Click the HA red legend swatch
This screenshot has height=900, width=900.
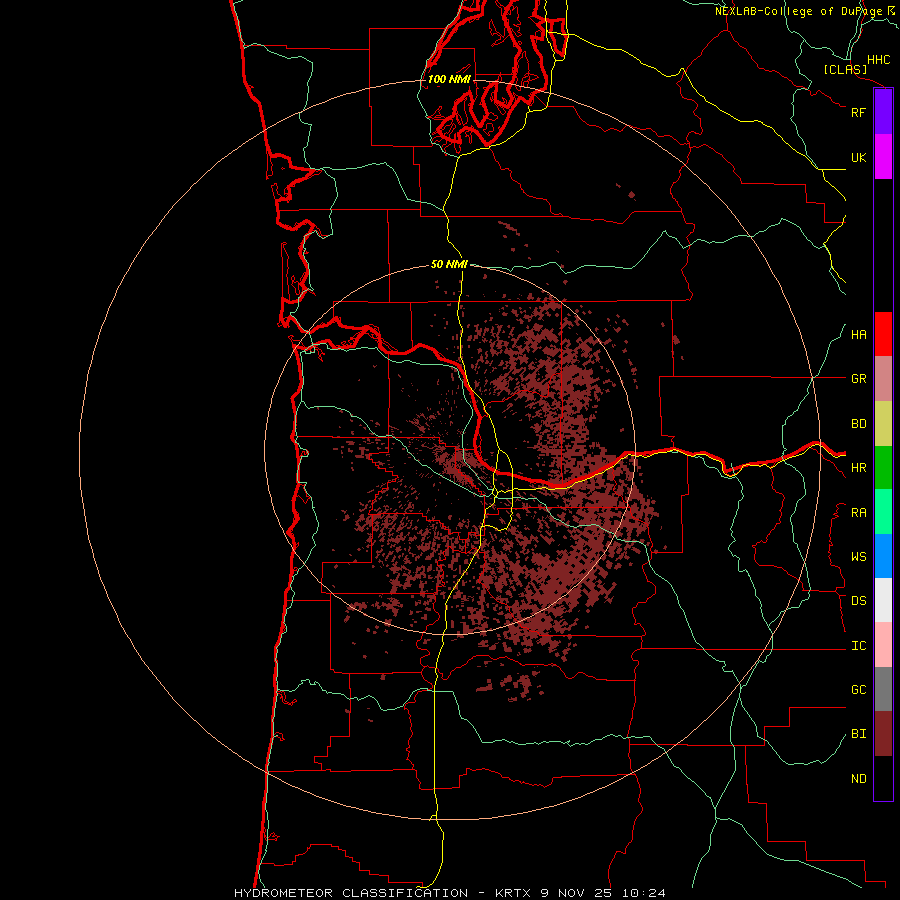883,334
